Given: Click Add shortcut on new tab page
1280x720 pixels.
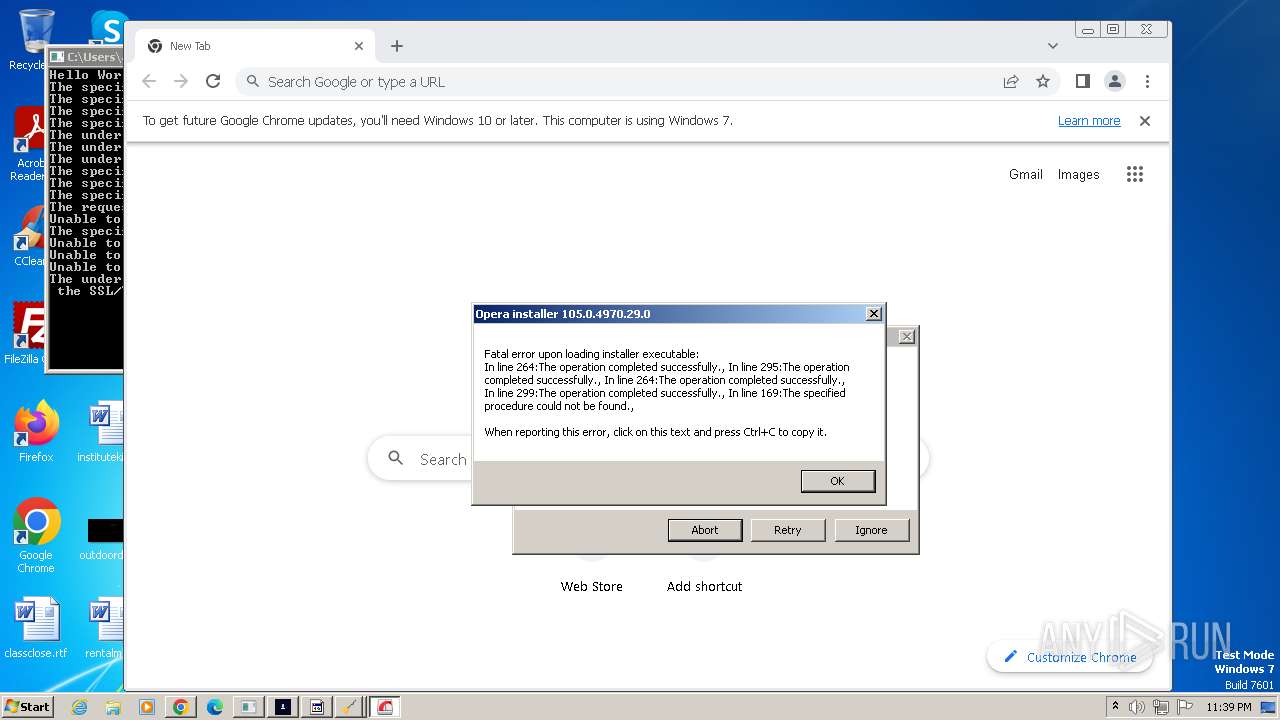Looking at the screenshot, I should [x=705, y=587].
